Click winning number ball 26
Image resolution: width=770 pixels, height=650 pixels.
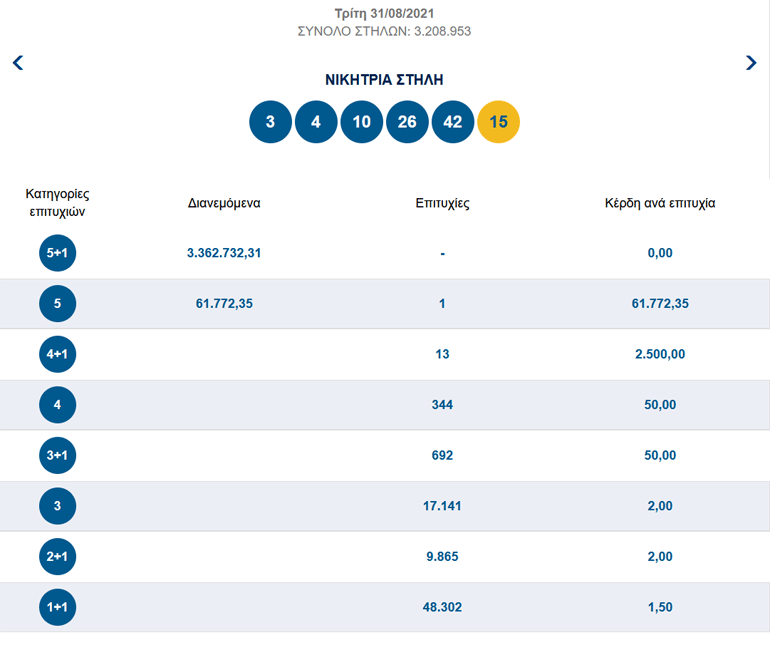click(x=407, y=122)
